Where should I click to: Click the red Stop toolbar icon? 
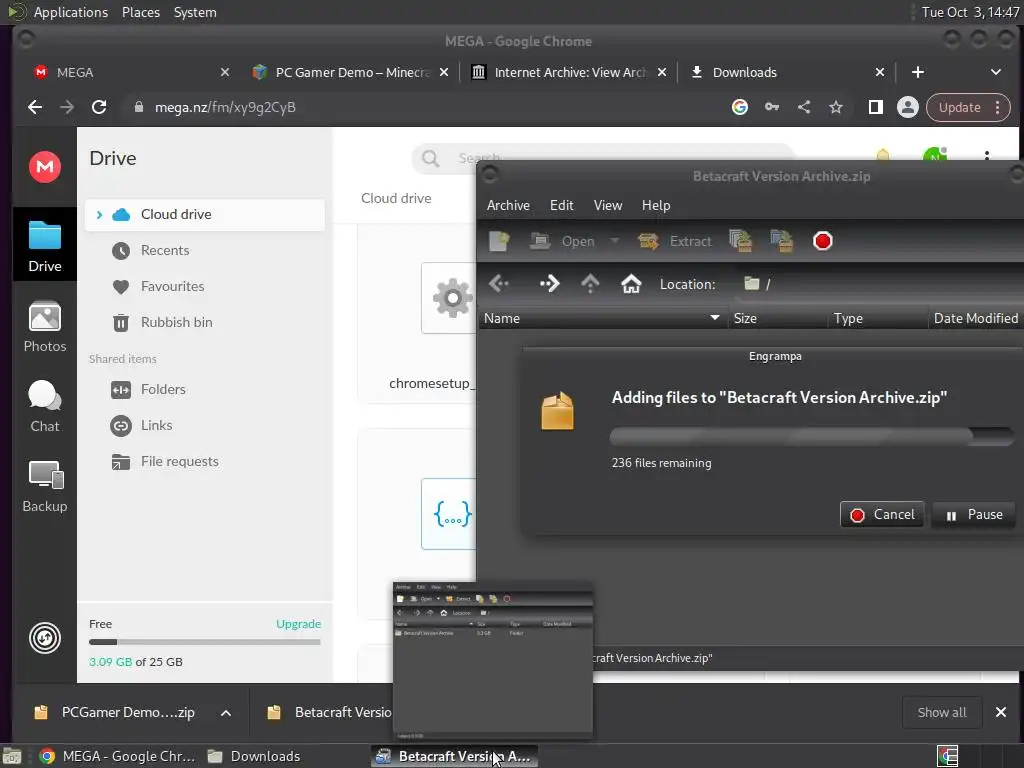click(x=823, y=241)
